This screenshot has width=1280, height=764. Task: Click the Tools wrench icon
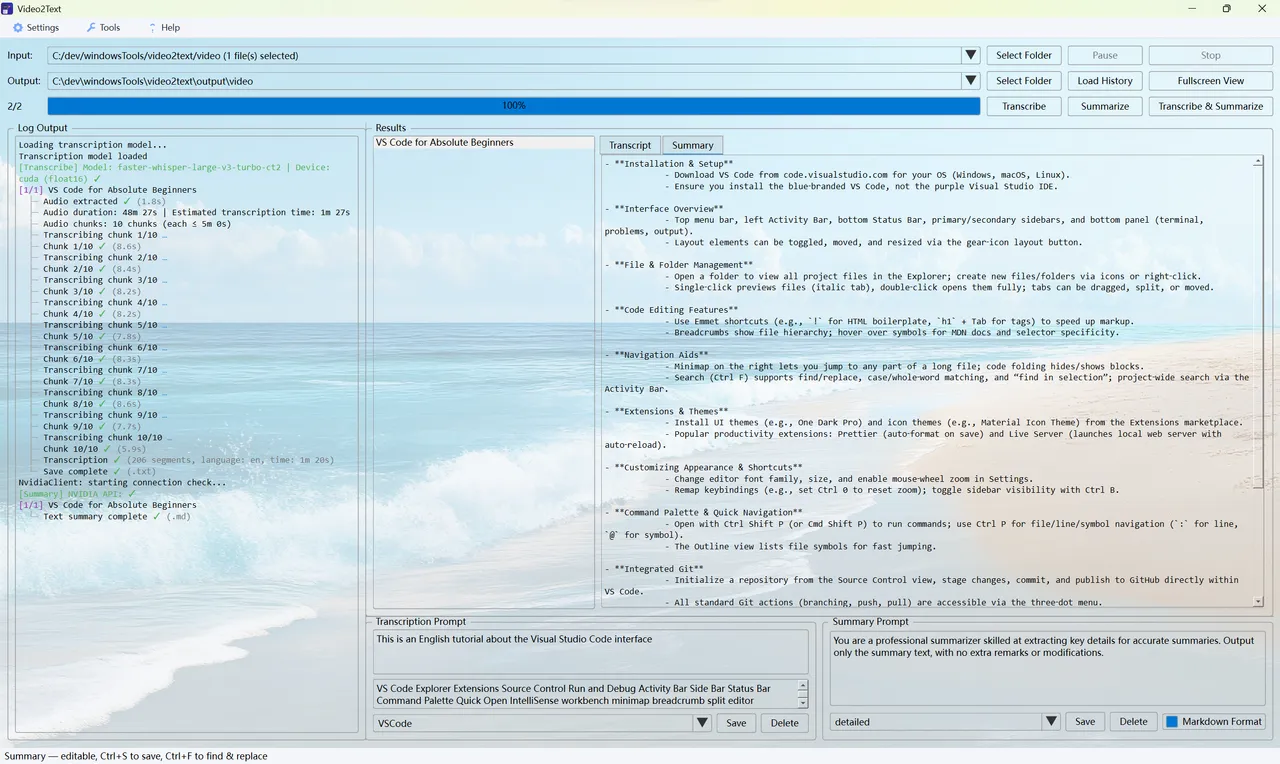(91, 28)
